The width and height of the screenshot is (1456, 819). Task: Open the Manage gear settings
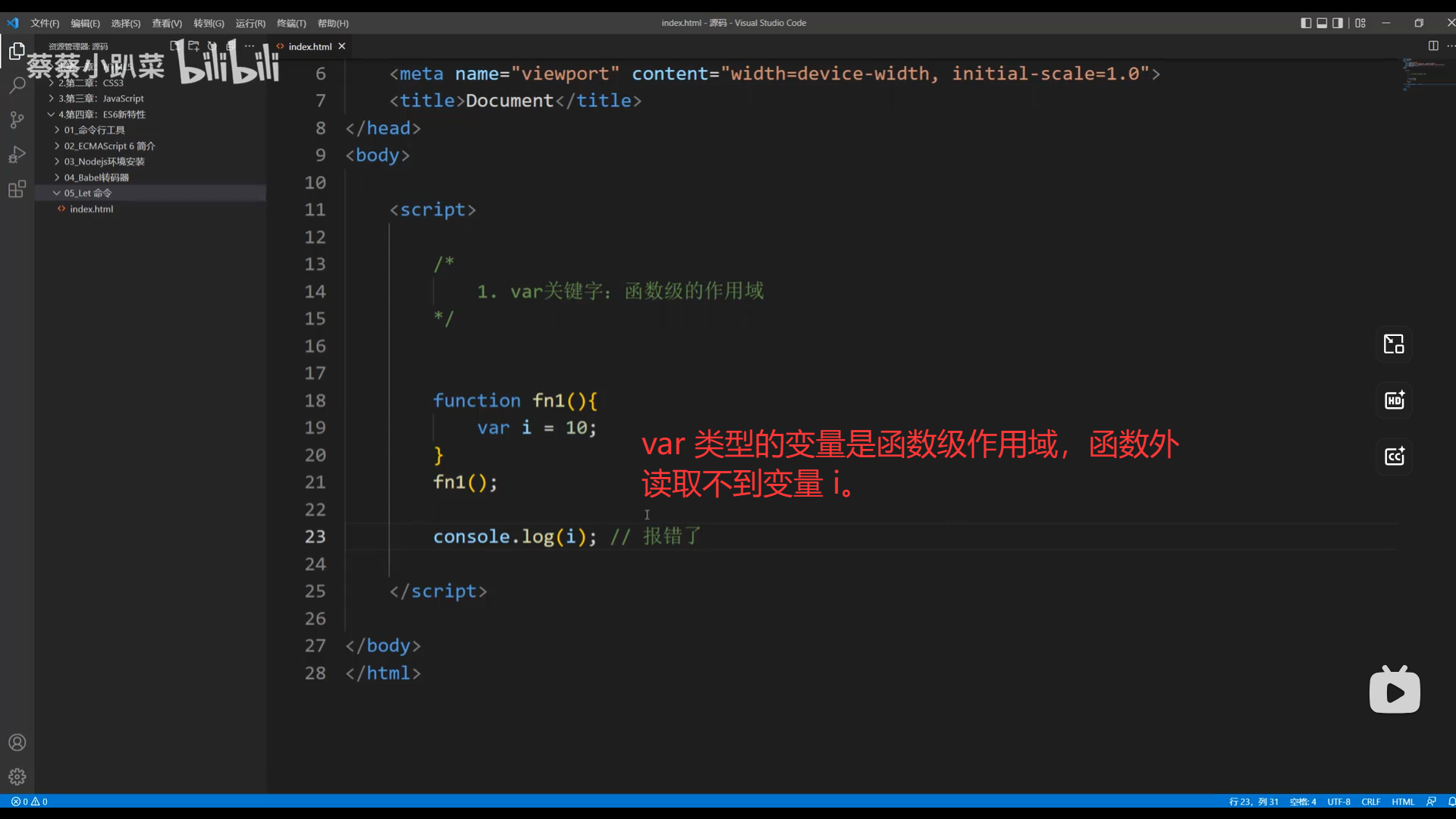(x=17, y=777)
